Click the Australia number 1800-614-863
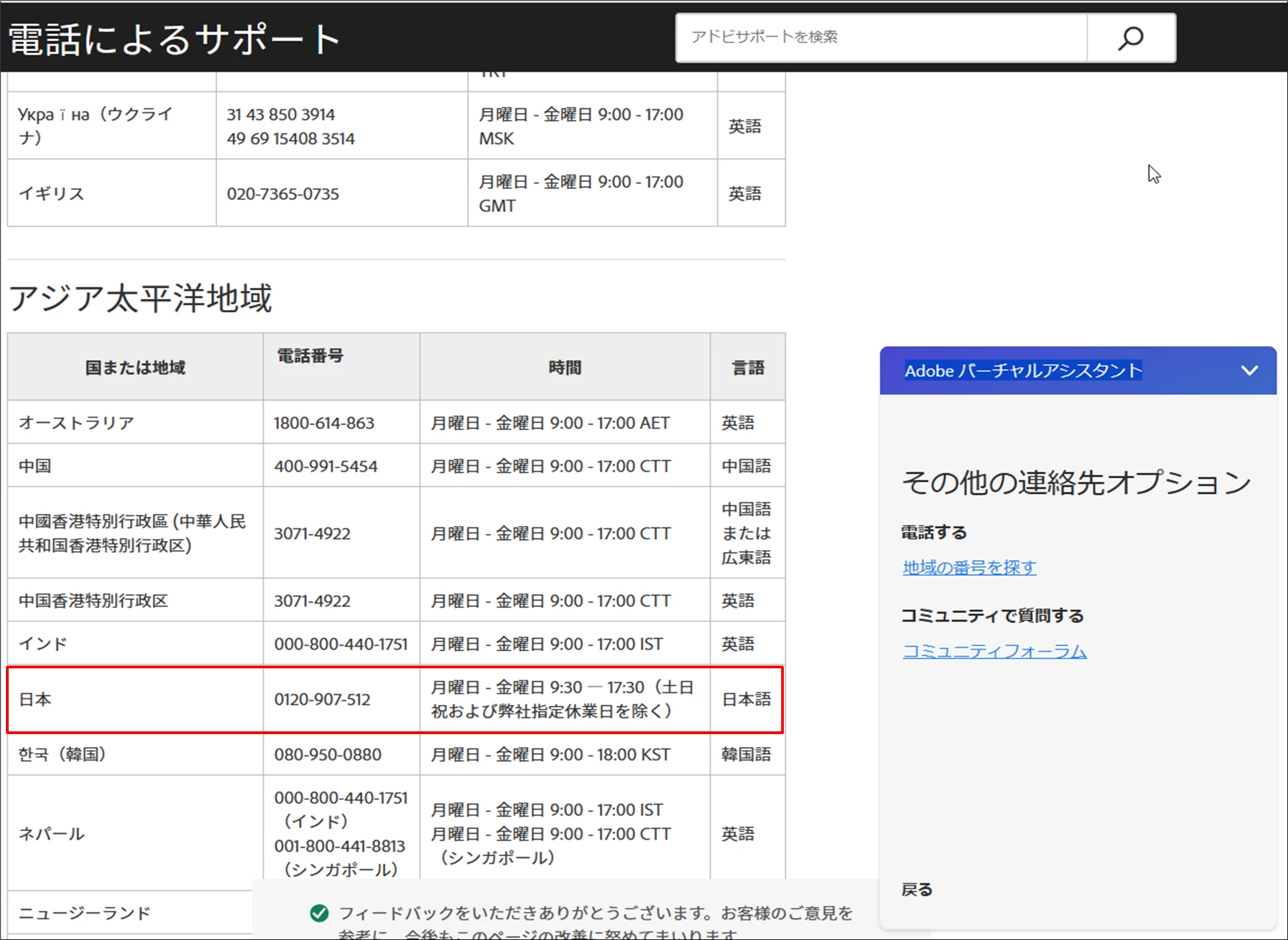 click(324, 423)
